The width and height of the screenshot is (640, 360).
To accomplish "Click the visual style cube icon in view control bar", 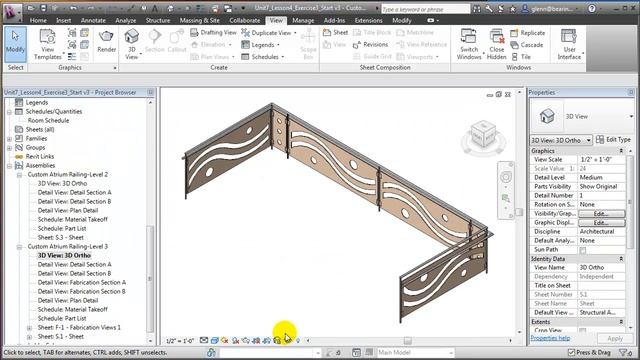I will point(214,340).
